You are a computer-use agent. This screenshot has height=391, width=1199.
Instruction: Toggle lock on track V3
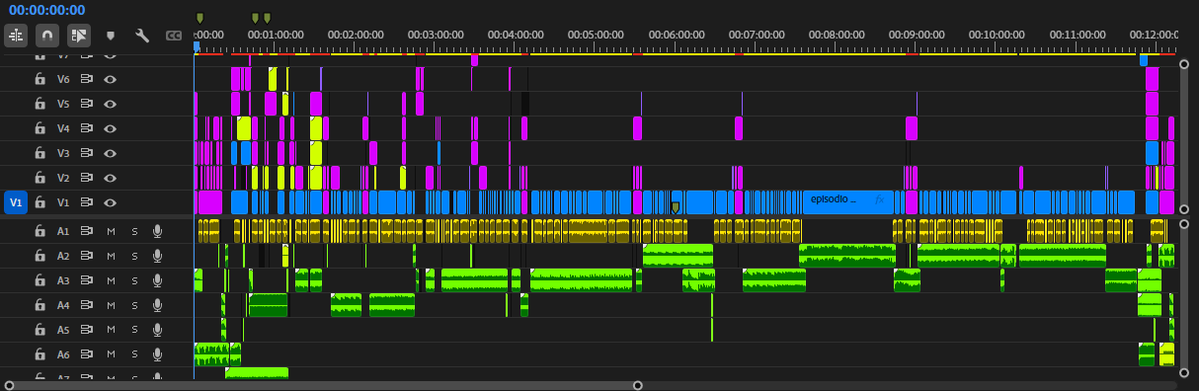[39, 153]
